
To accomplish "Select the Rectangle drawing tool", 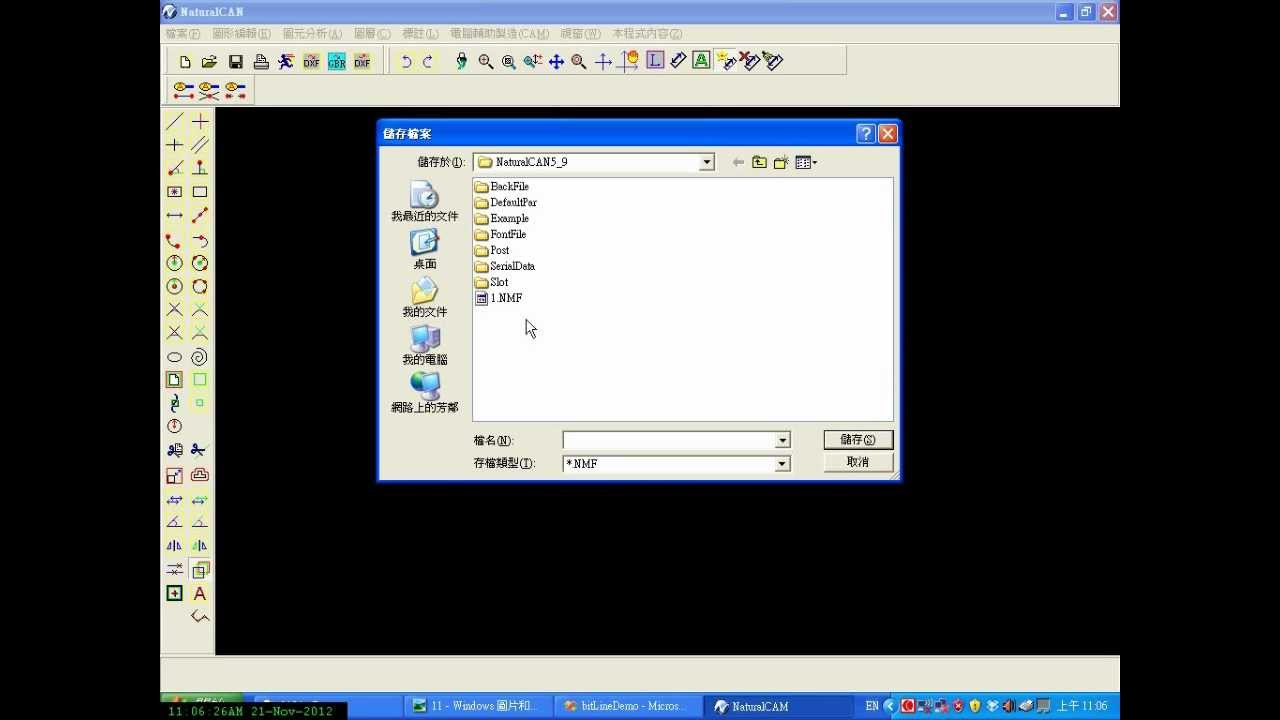I will point(200,192).
